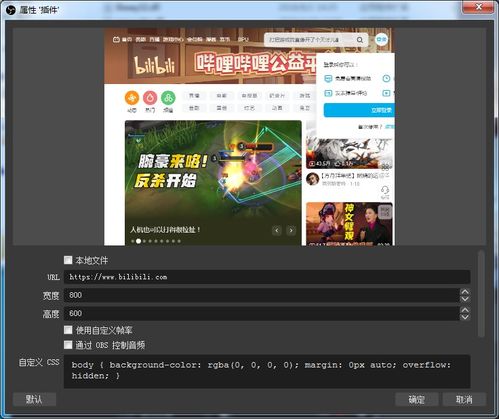Click the first feature icon in the login popup
This screenshot has height=419, width=499.
pos(328,79)
